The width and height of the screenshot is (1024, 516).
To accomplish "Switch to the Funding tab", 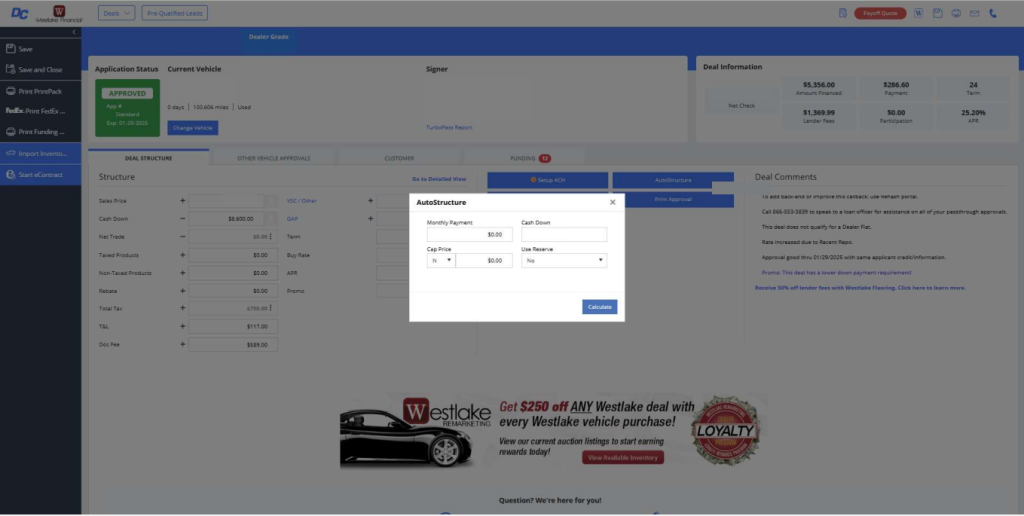I will (524, 158).
